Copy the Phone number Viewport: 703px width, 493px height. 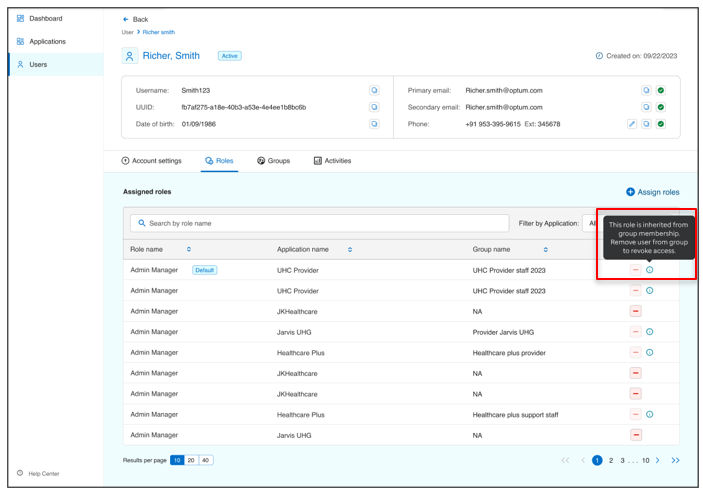click(646, 124)
